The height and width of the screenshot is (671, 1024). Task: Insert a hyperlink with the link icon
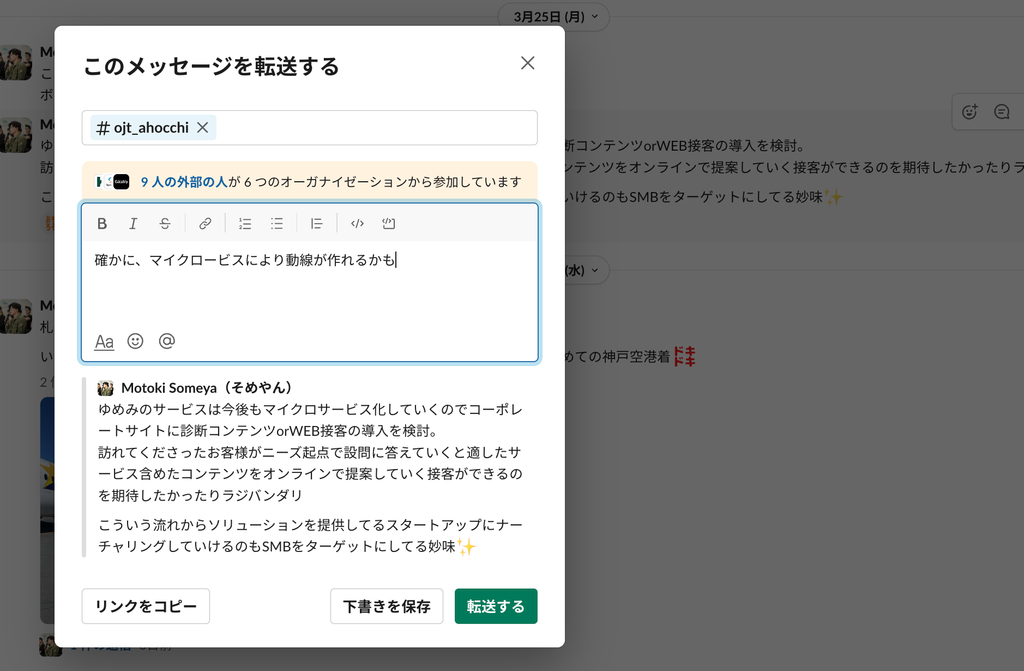point(205,224)
